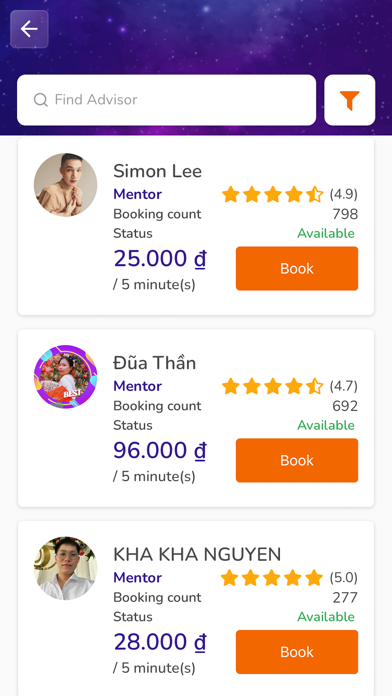This screenshot has height=696, width=392.
Task: Click KHA KHA NGUYEN's 5.0 star rating
Action: click(289, 578)
